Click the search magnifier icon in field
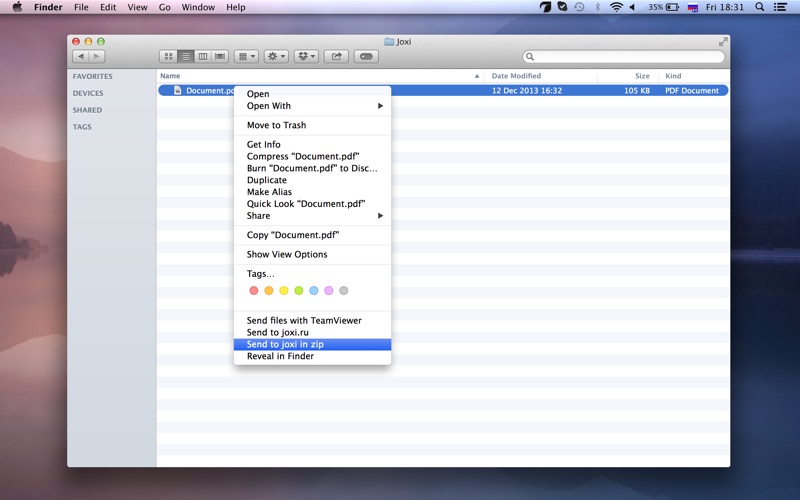 click(530, 57)
